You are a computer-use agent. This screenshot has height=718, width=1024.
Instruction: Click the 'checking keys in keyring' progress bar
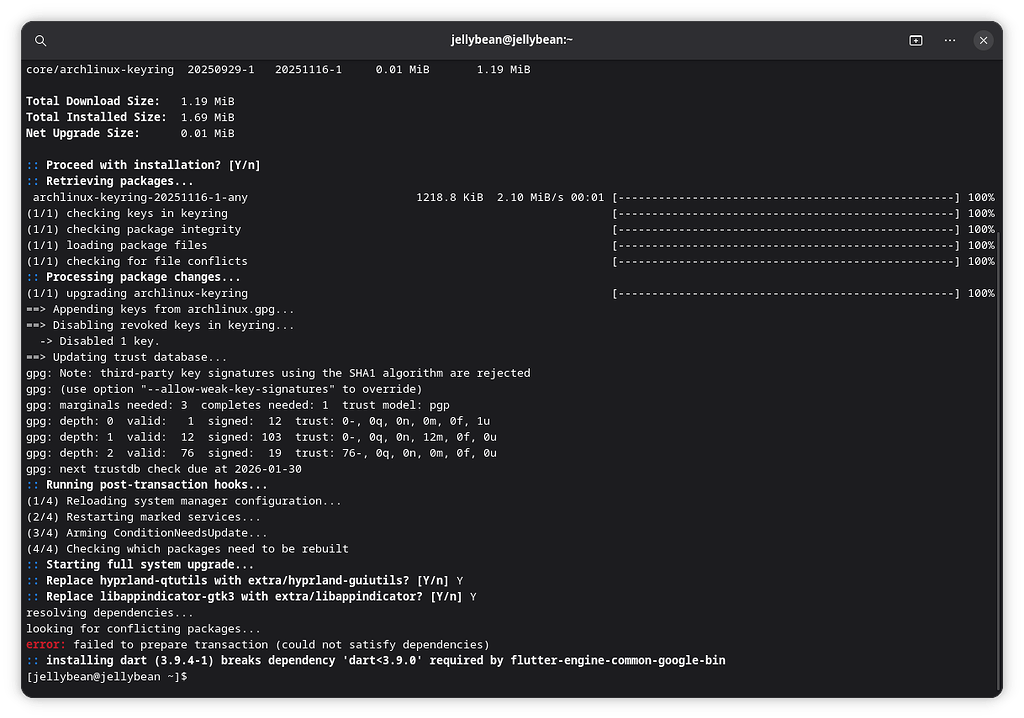coord(786,213)
